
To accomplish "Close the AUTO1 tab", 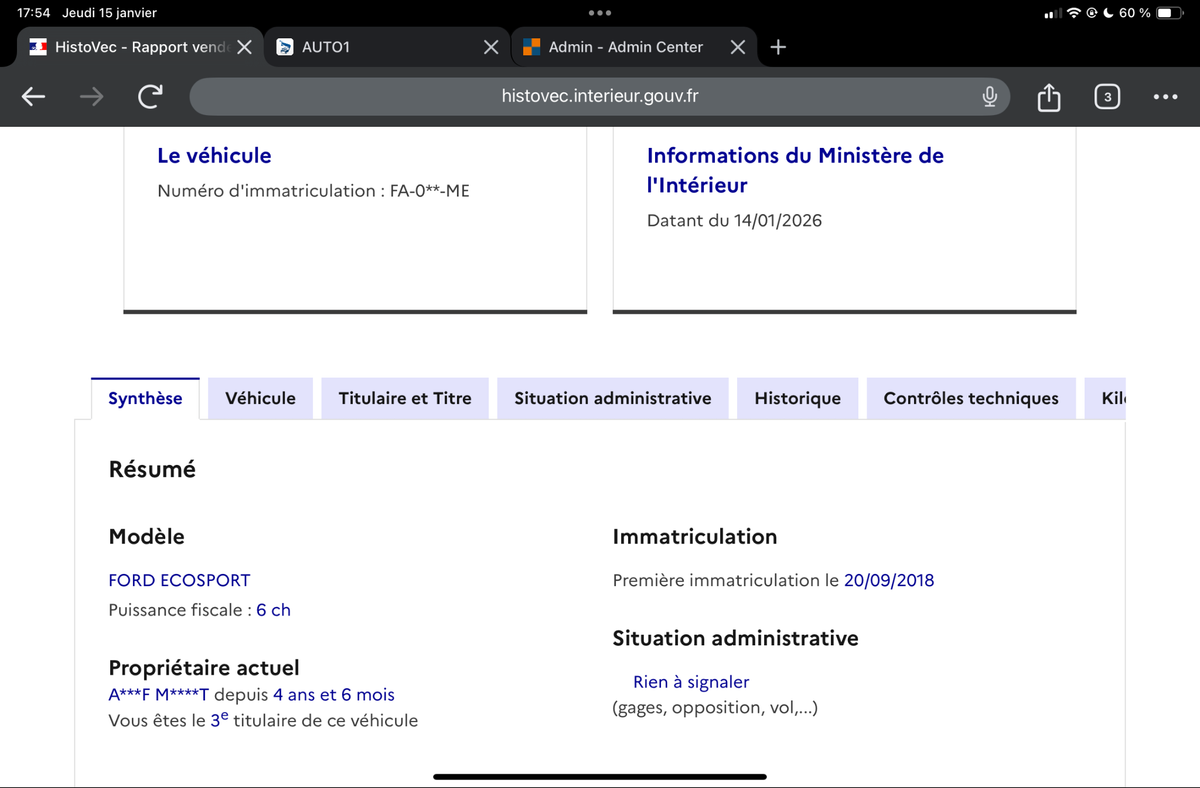I will coord(490,47).
